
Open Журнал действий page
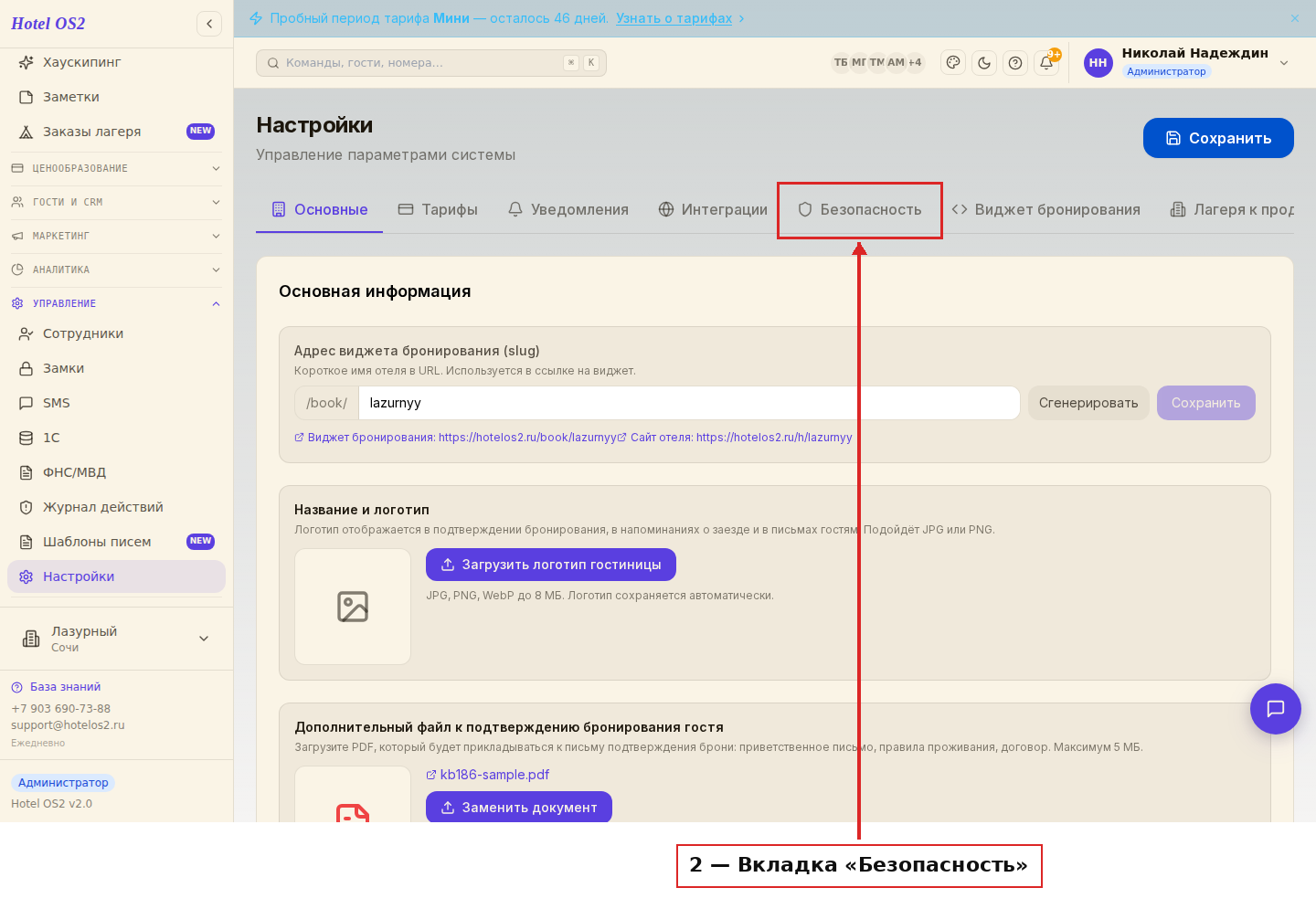click(116, 507)
